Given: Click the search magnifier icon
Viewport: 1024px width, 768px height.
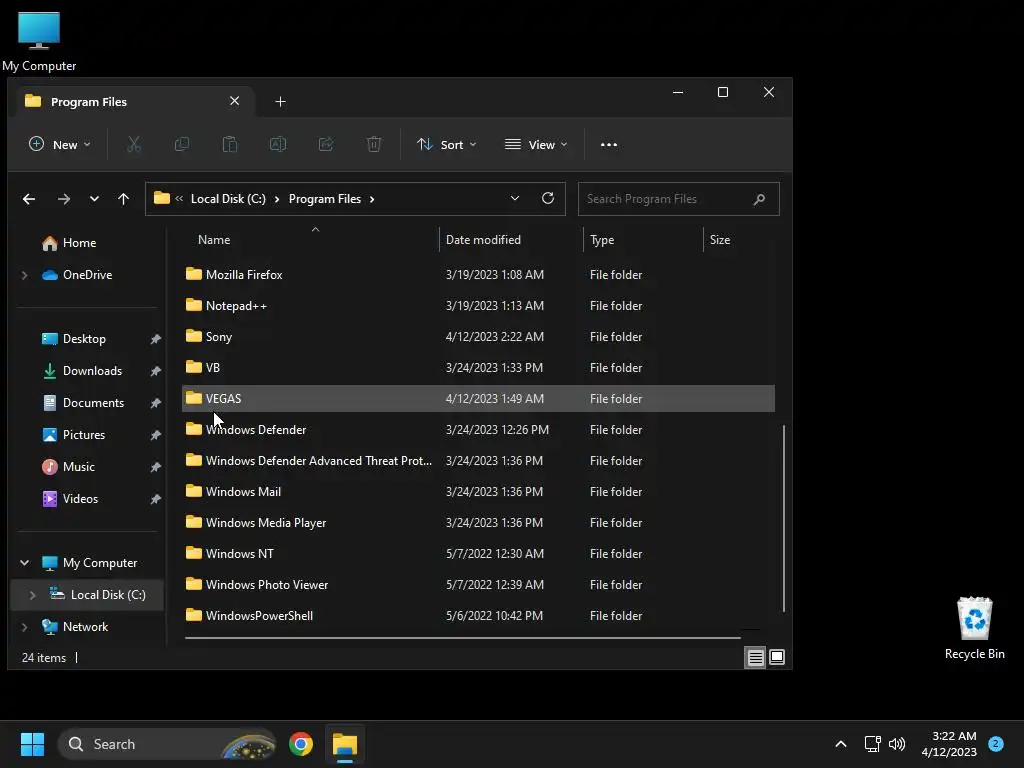Looking at the screenshot, I should click(759, 199).
